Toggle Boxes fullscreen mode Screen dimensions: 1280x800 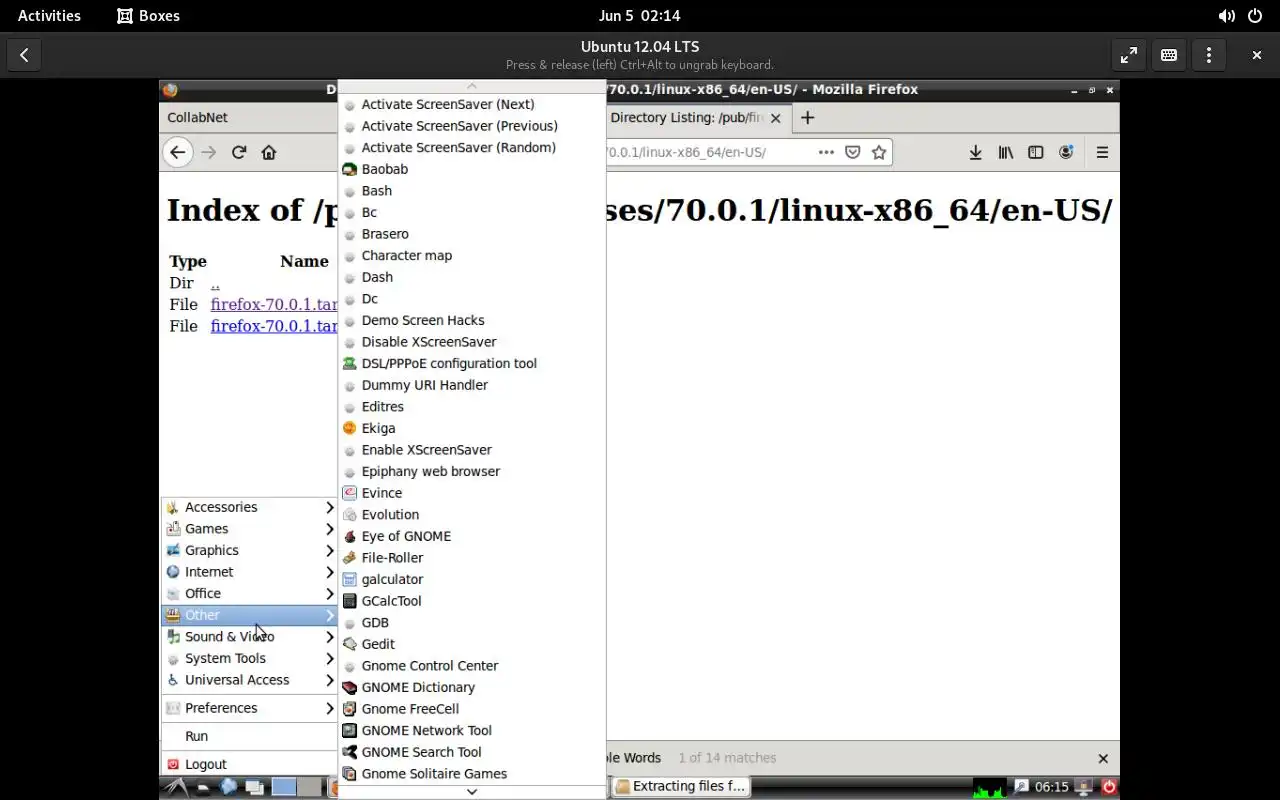[1128, 55]
